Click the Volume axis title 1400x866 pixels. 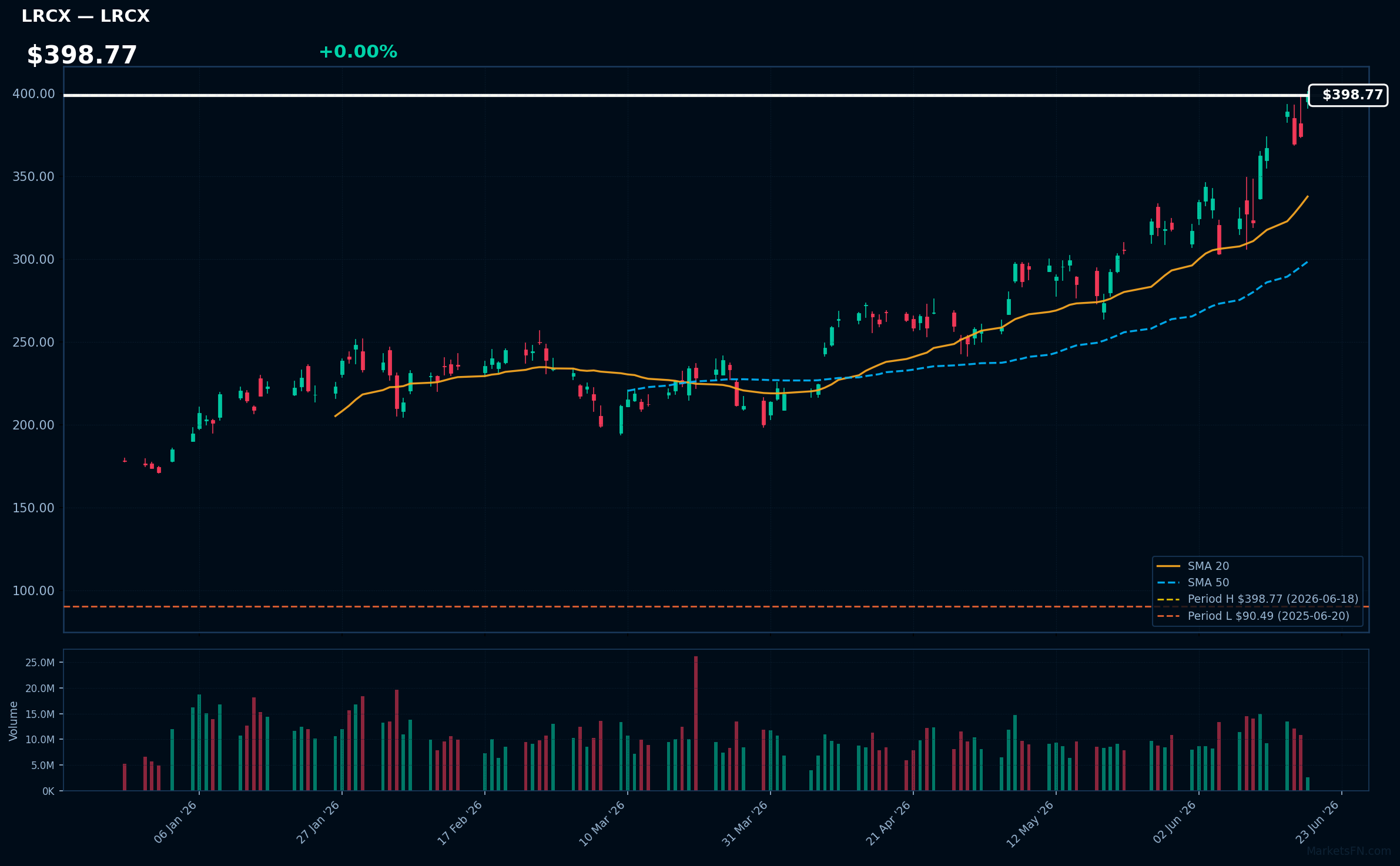click(14, 721)
